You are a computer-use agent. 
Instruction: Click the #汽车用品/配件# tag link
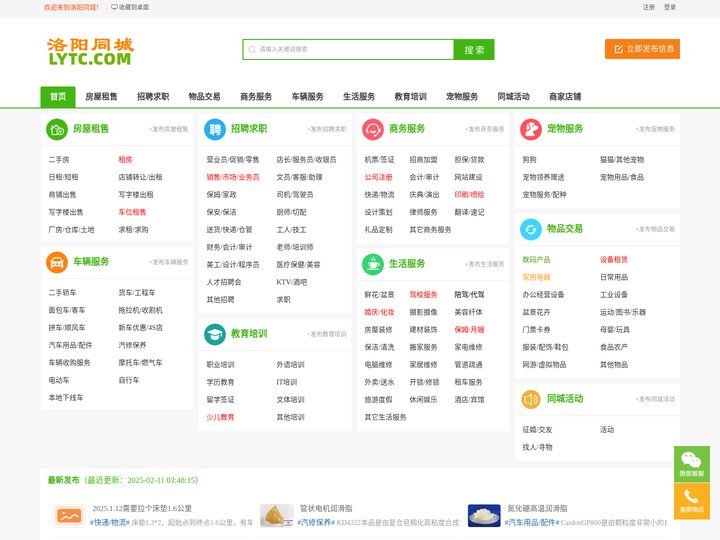[532, 523]
